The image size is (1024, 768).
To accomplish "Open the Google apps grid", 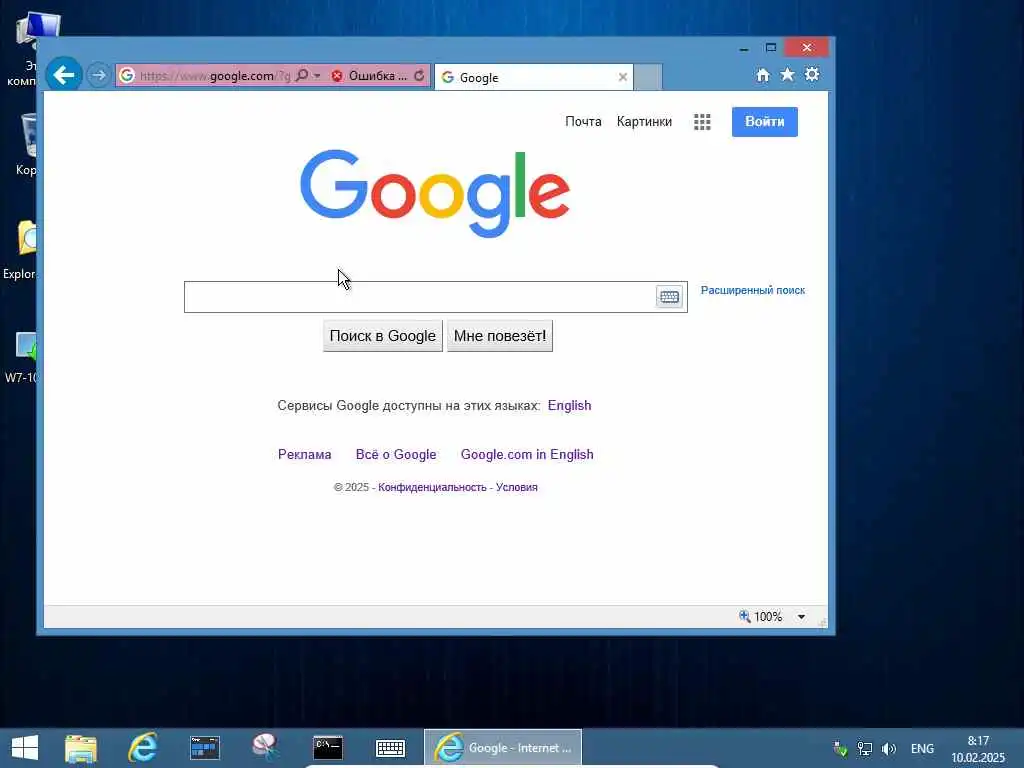I will point(702,122).
